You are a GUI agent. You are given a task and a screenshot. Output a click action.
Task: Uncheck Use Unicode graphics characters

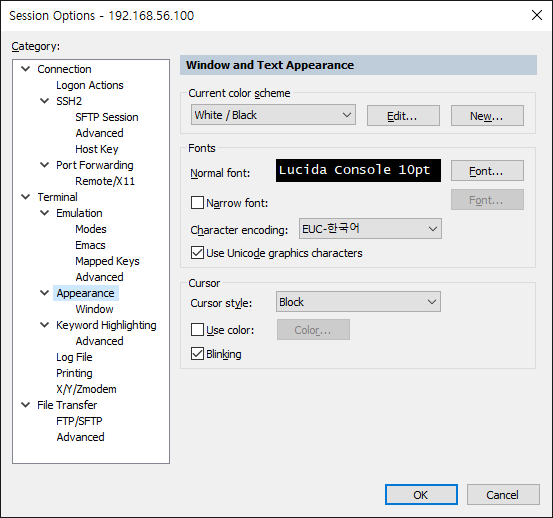tap(197, 253)
